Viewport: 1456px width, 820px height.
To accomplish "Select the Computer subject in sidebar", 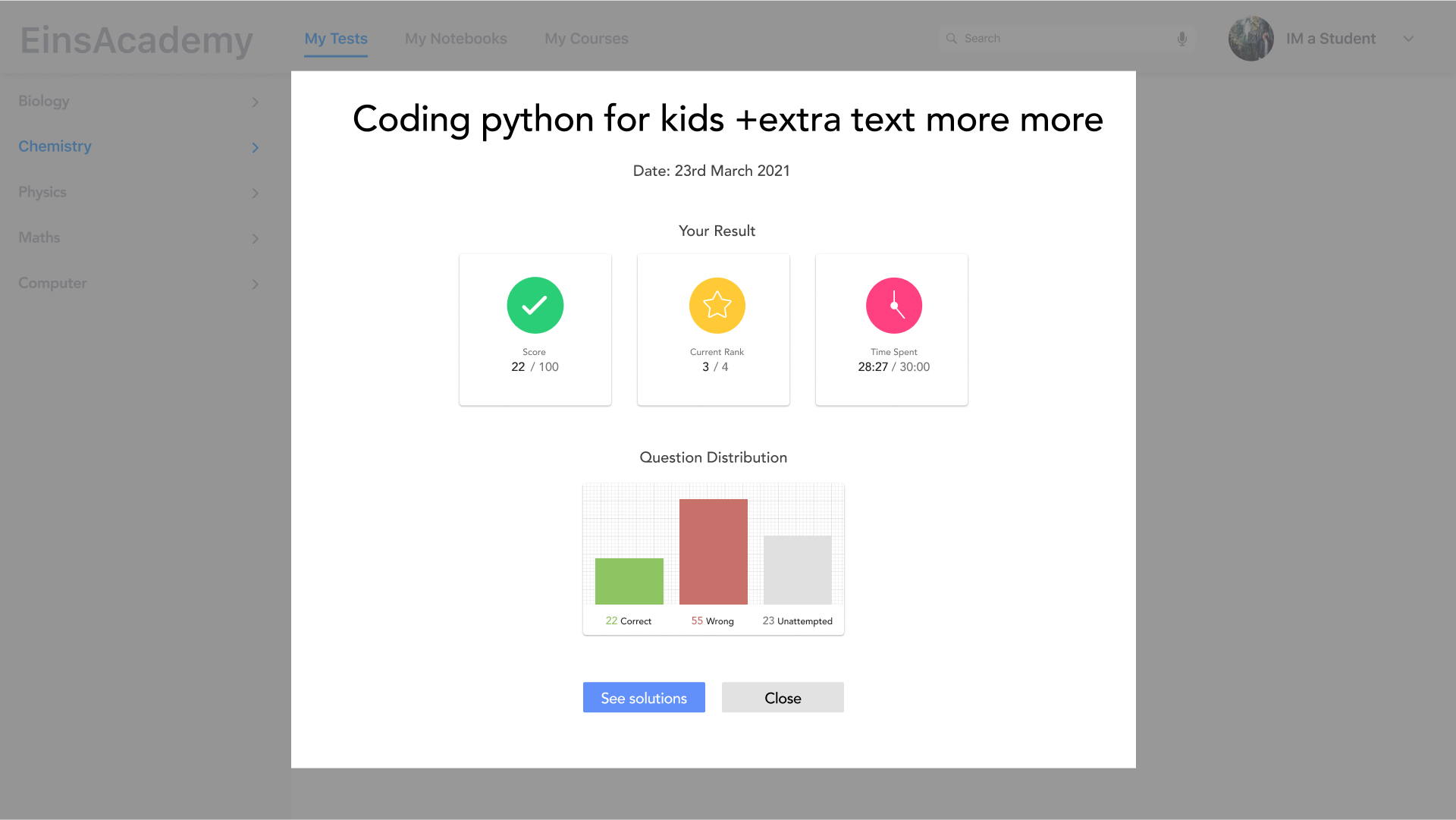I will (x=53, y=283).
